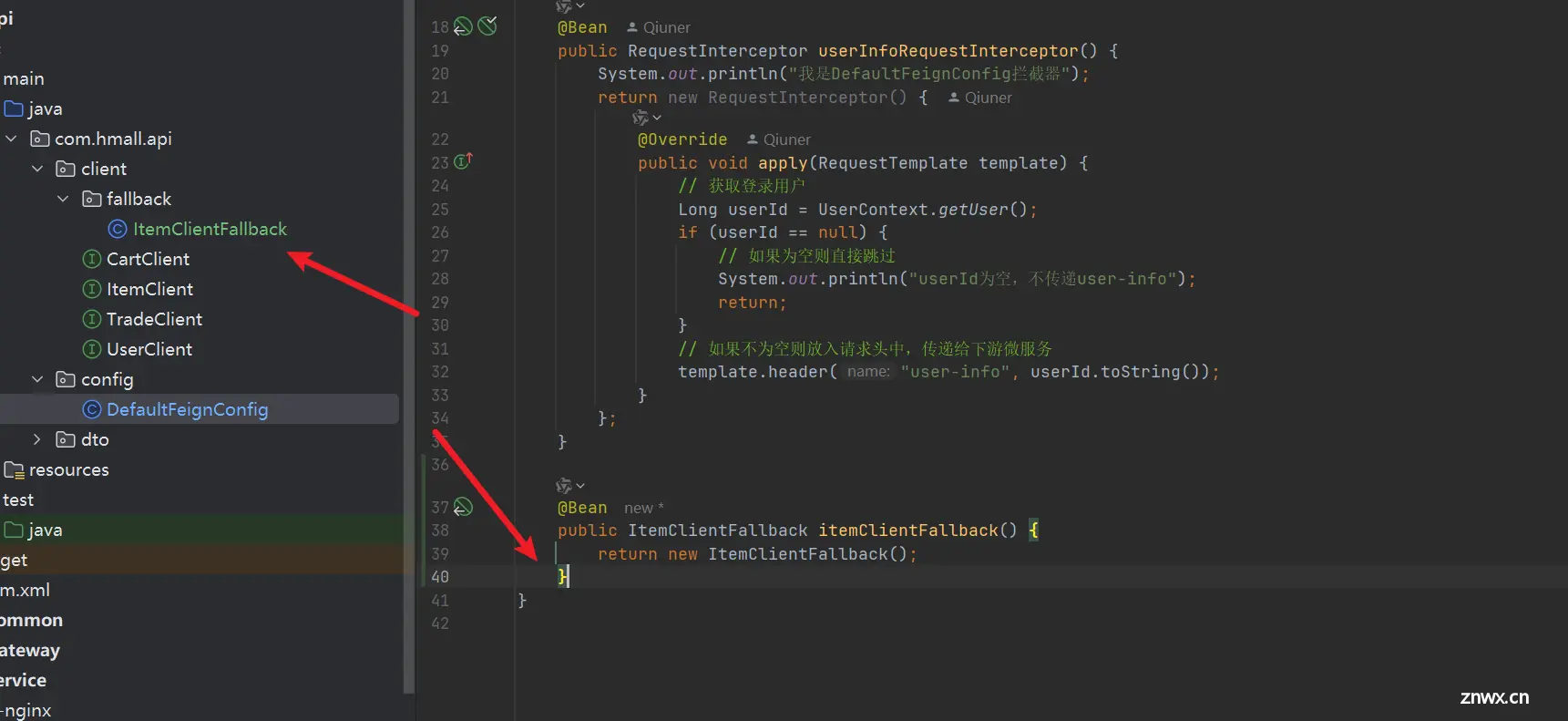This screenshot has height=721, width=1568.
Task: Click the Qiuner author hint beside @Override
Action: [787, 139]
